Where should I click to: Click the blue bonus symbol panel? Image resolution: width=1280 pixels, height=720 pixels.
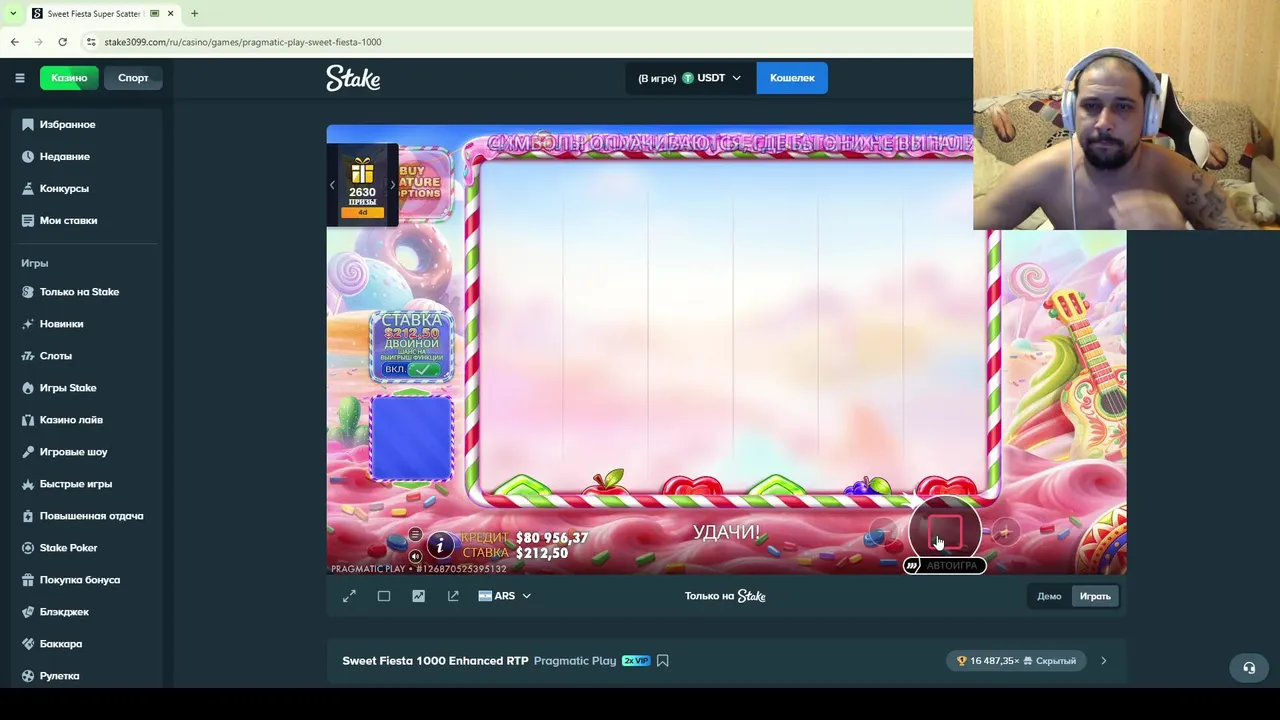(412, 438)
